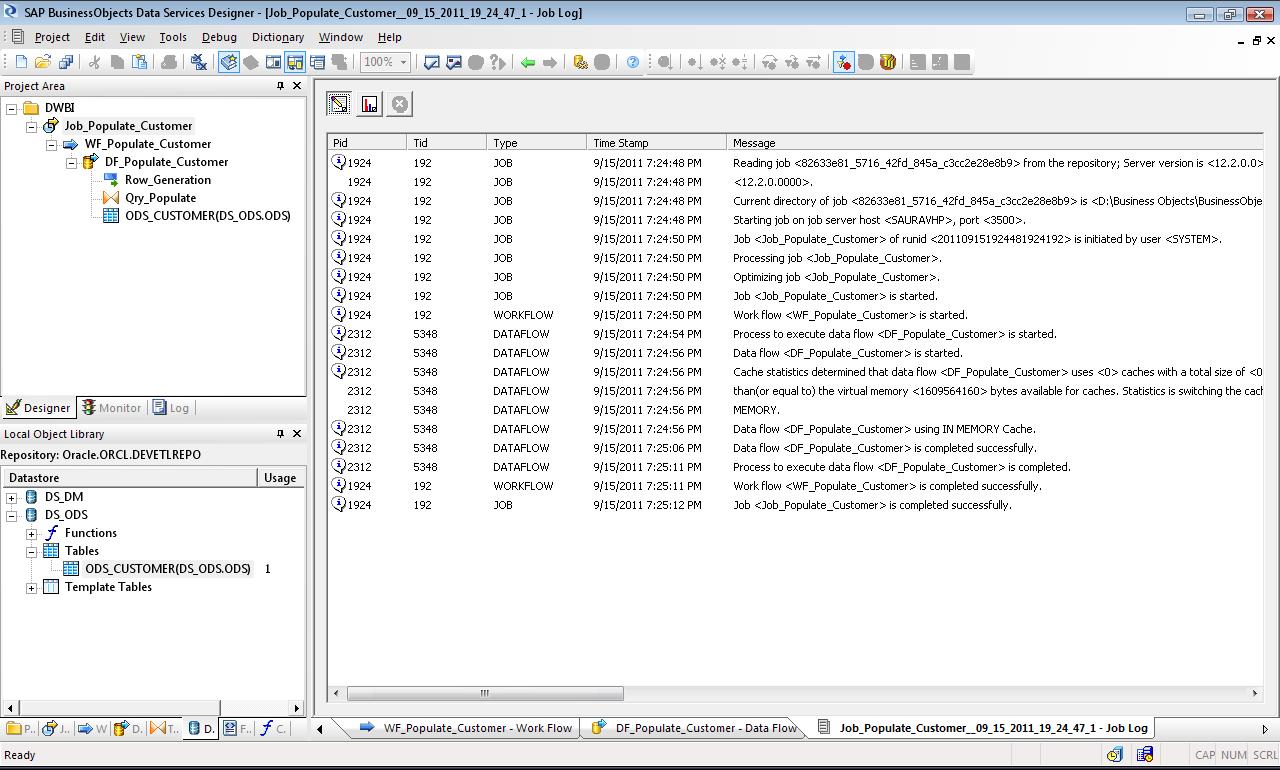Click the Message column header
Image resolution: width=1280 pixels, height=770 pixels.
click(995, 143)
